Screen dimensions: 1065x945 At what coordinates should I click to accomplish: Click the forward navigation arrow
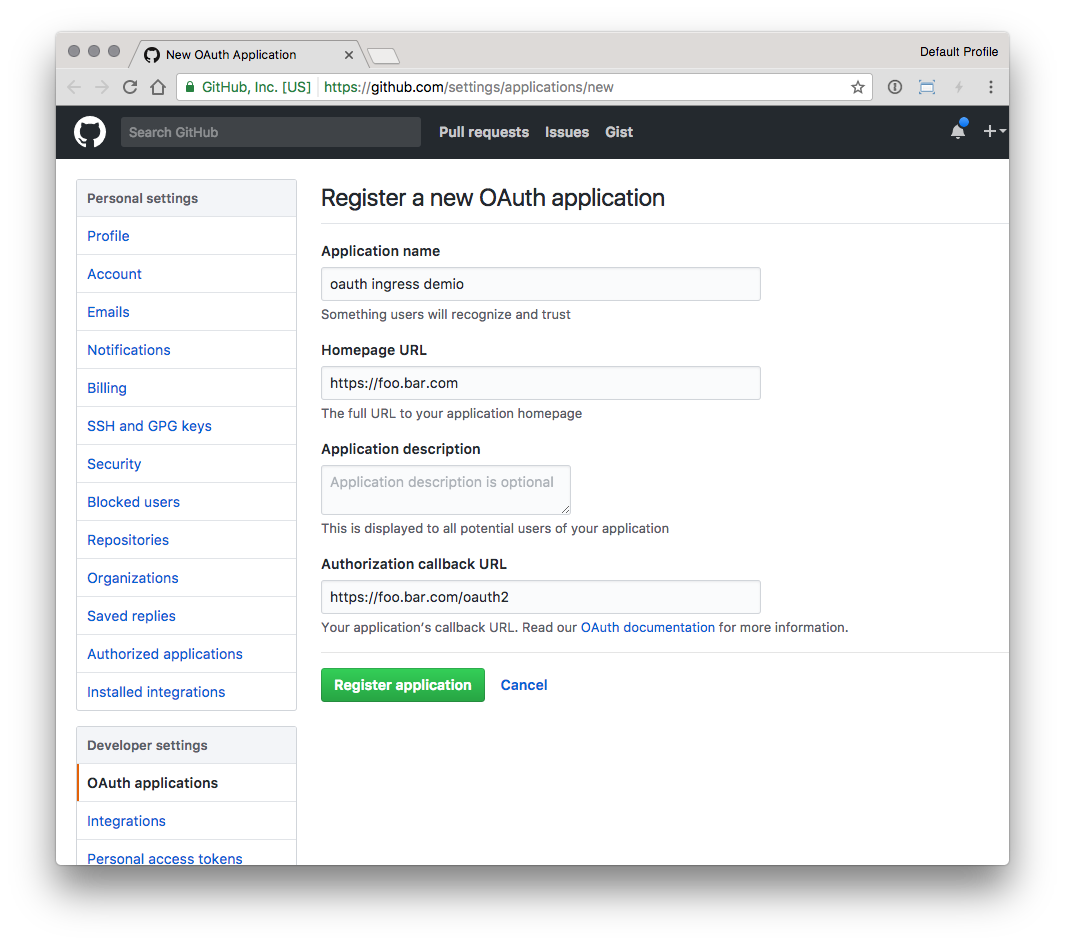pyautogui.click(x=100, y=87)
